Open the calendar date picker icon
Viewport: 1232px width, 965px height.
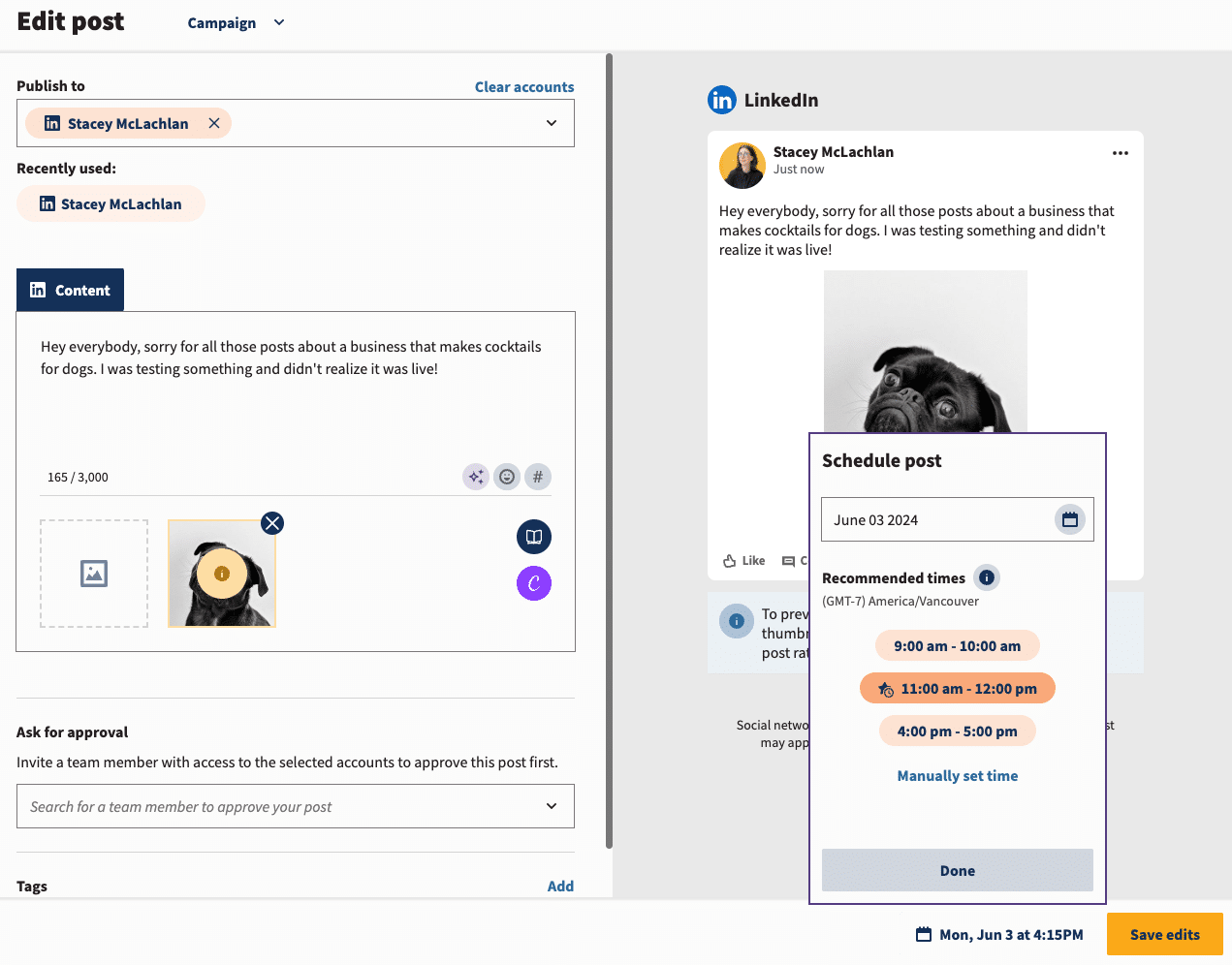(1070, 519)
